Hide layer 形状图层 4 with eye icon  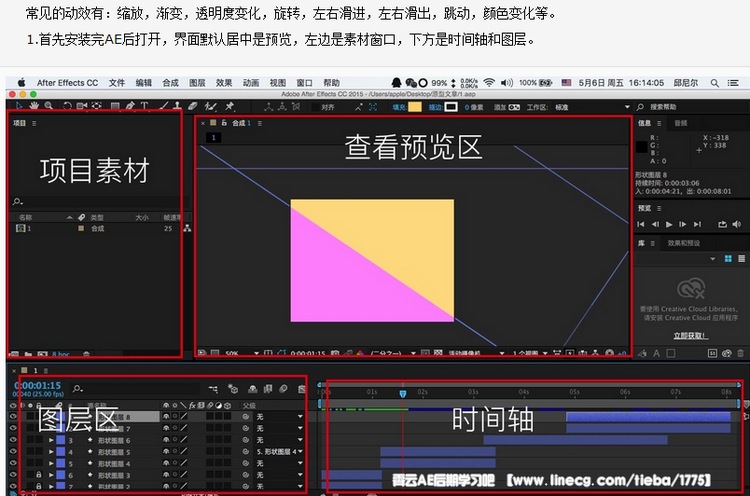pos(13,463)
